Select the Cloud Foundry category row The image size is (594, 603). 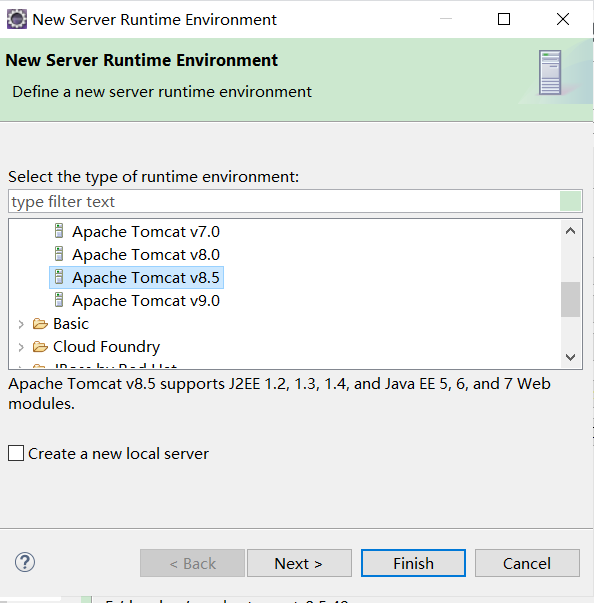pyautogui.click(x=106, y=347)
